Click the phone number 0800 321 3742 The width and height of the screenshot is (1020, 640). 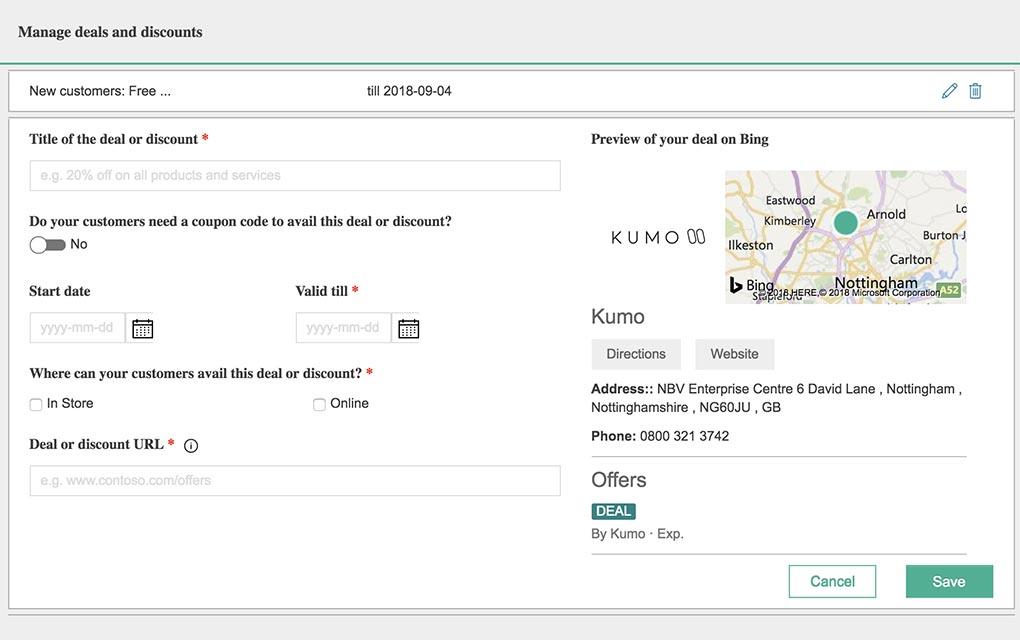click(684, 436)
